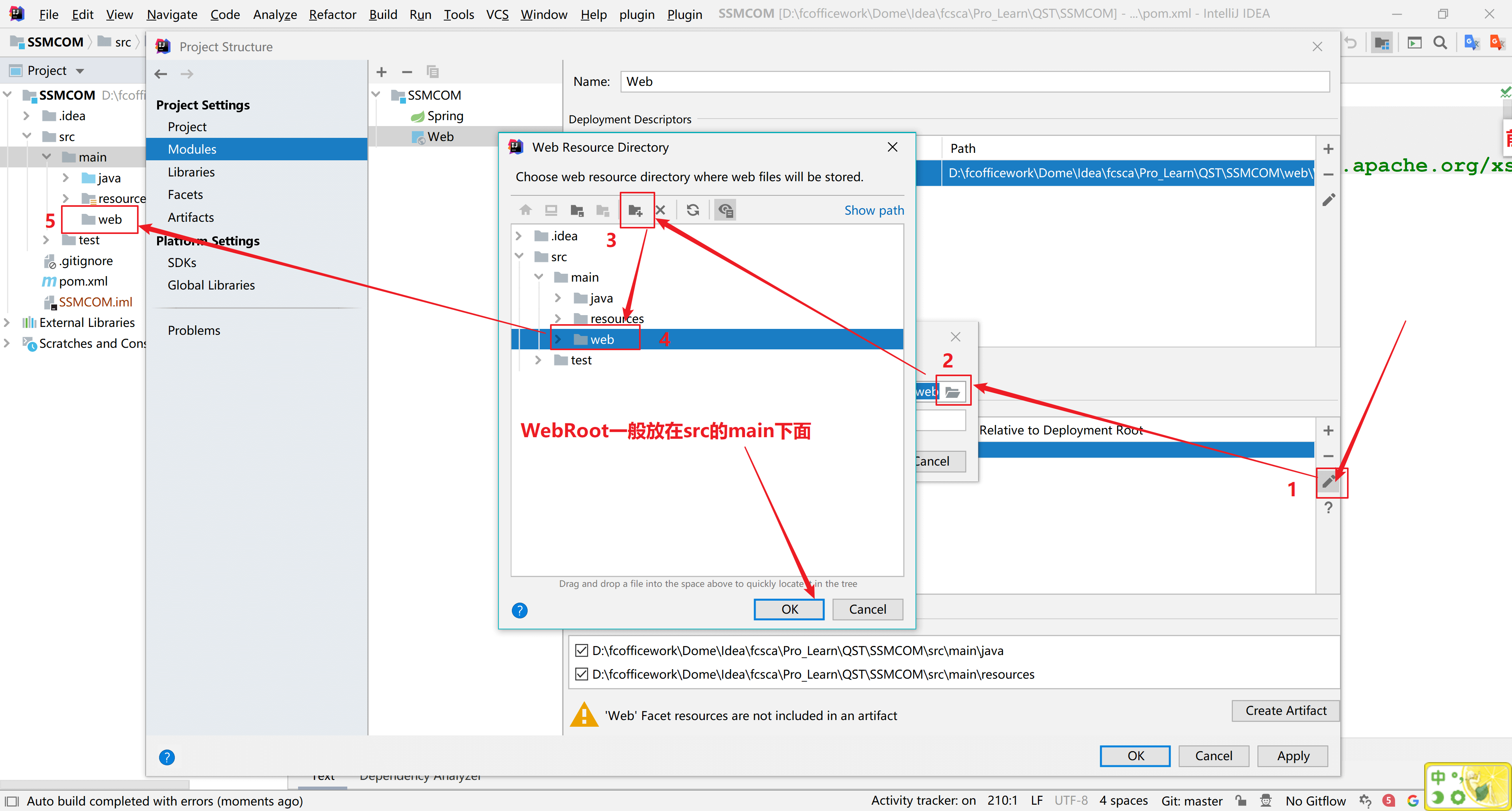This screenshot has width=1512, height=811.
Task: Expand the test folder in directory chooser
Action: [x=538, y=360]
